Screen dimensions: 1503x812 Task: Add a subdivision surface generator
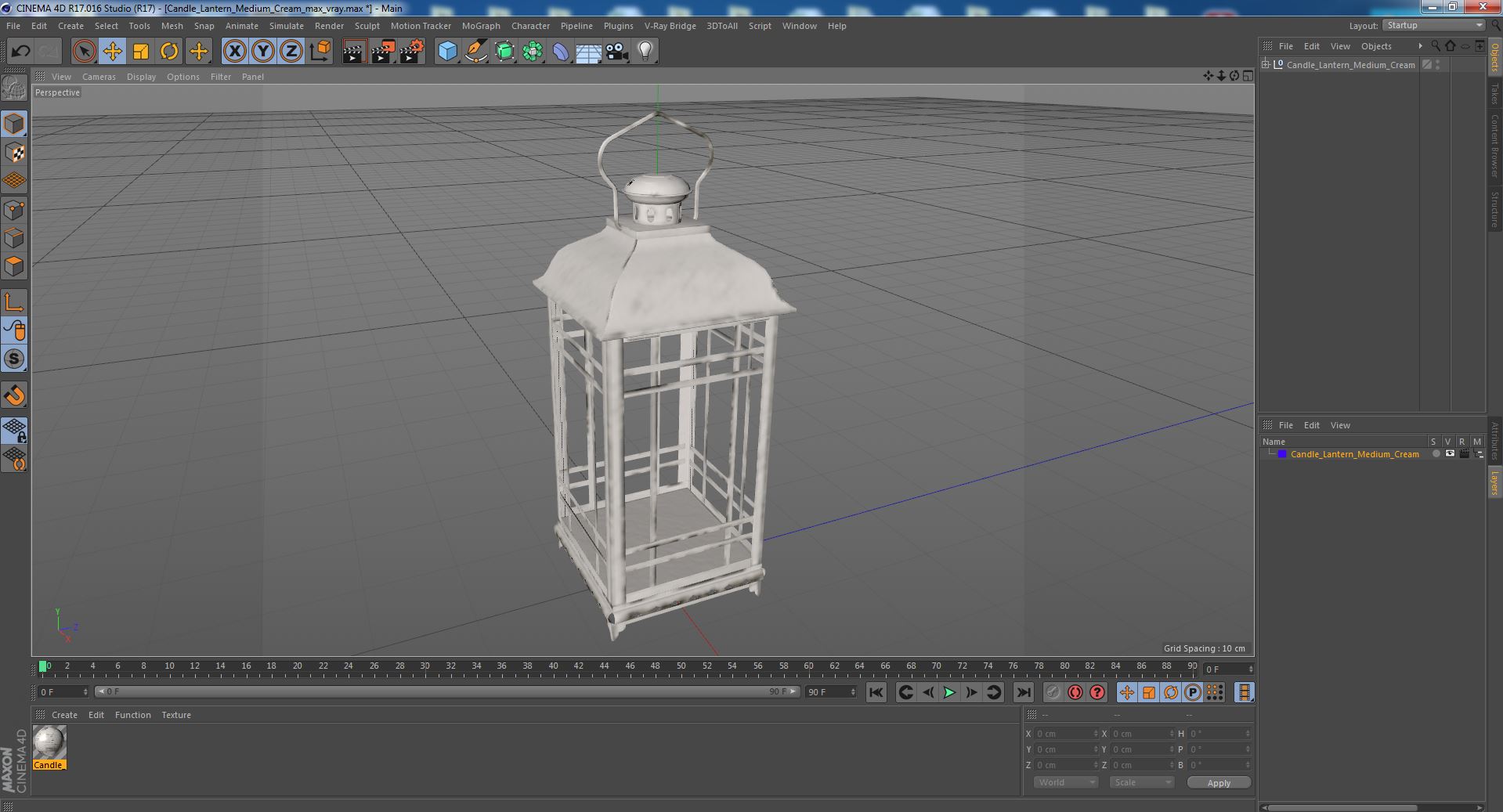coord(504,52)
